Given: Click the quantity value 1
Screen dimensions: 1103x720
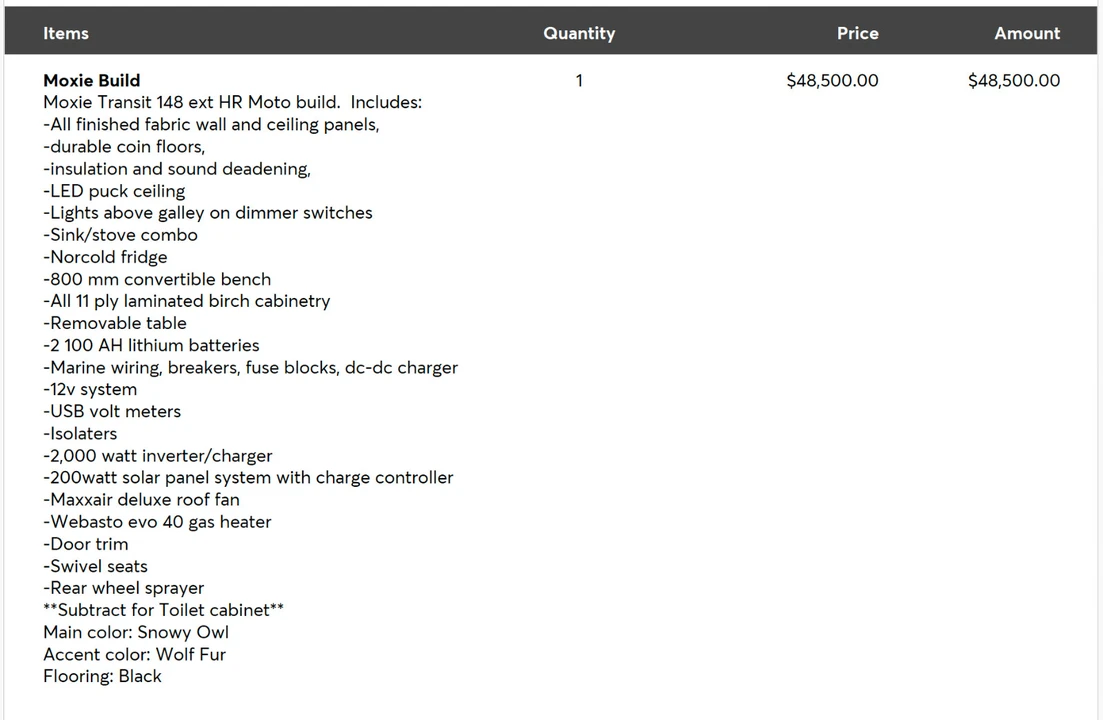Looking at the screenshot, I should (579, 80).
